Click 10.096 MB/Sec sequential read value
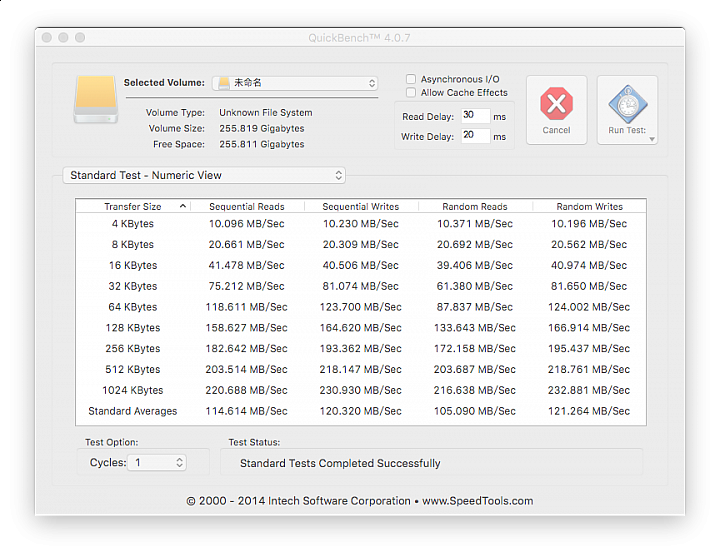Viewport: 720px width, 557px height. click(x=247, y=224)
